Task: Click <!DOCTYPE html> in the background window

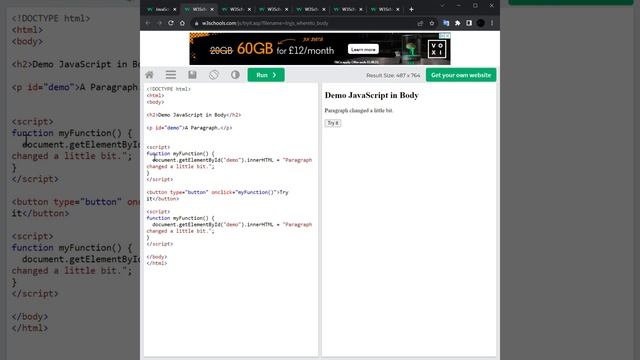Action: point(51,18)
